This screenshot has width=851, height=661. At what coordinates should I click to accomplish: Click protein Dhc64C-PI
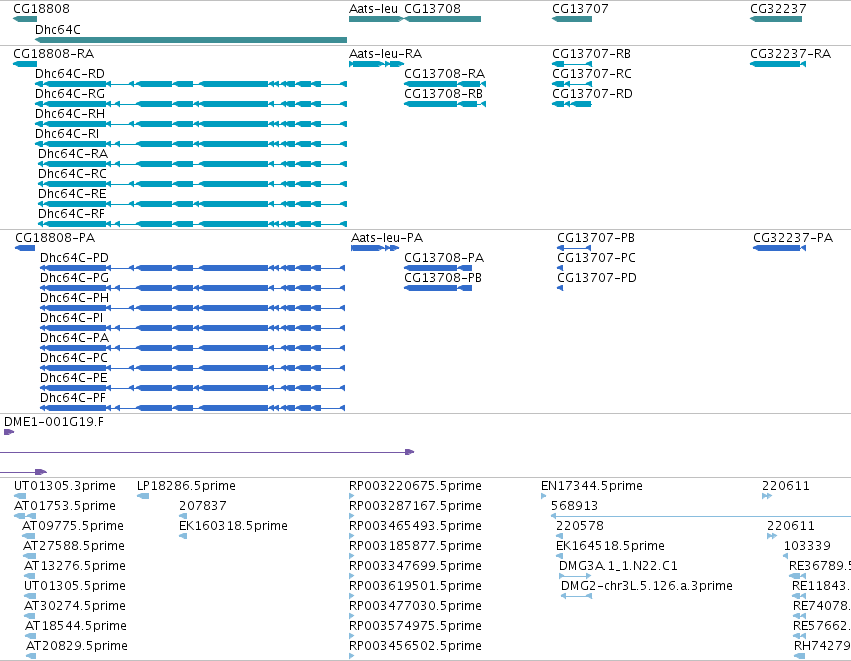[x=72, y=318]
